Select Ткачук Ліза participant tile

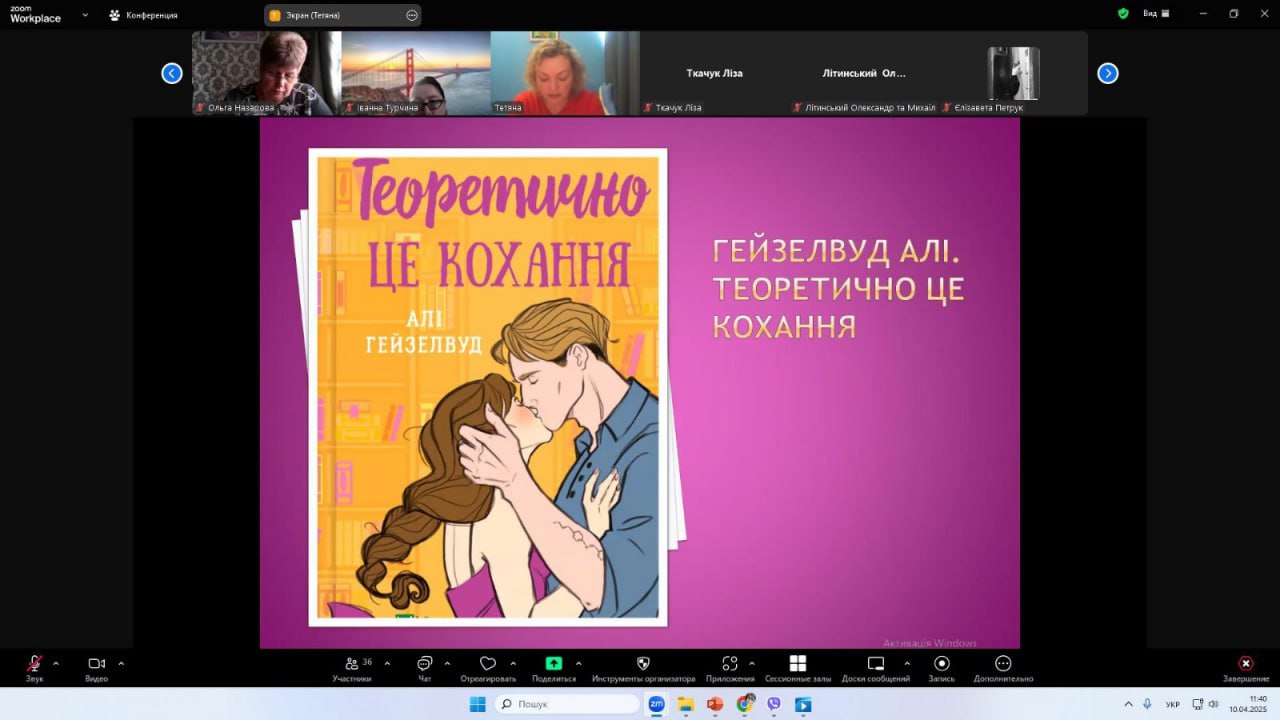(714, 73)
